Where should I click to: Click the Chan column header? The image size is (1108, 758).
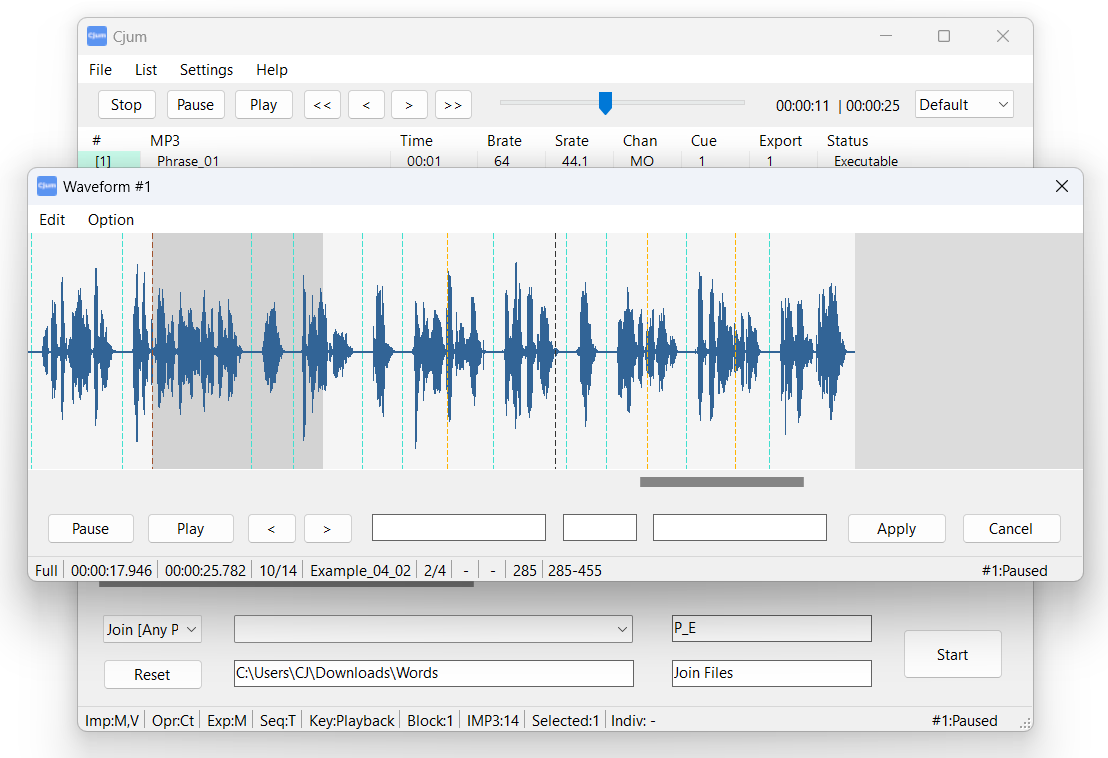point(640,141)
